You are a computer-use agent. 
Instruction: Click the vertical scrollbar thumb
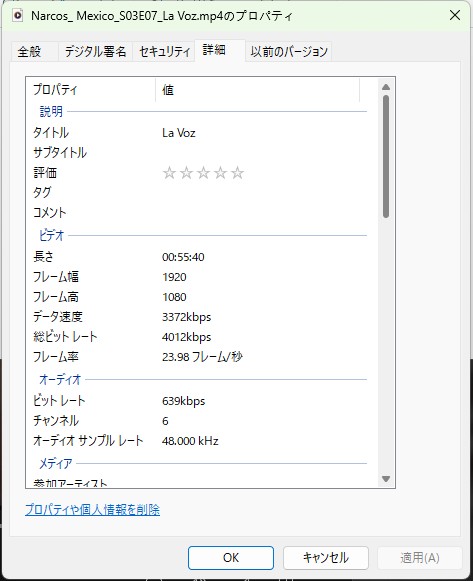[x=386, y=156]
